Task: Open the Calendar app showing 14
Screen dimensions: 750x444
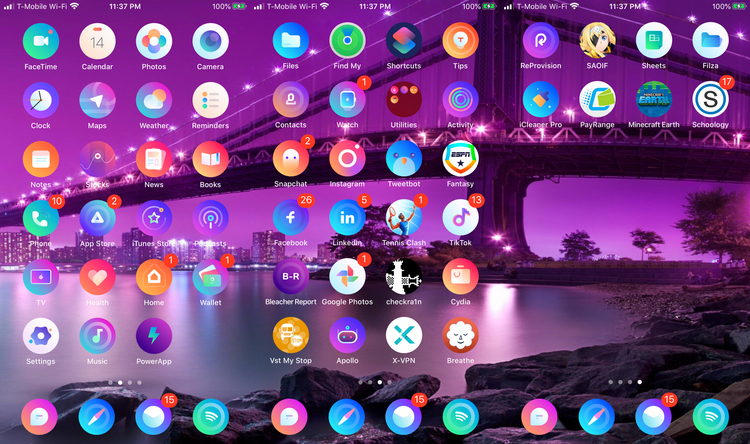Action: 97,42
